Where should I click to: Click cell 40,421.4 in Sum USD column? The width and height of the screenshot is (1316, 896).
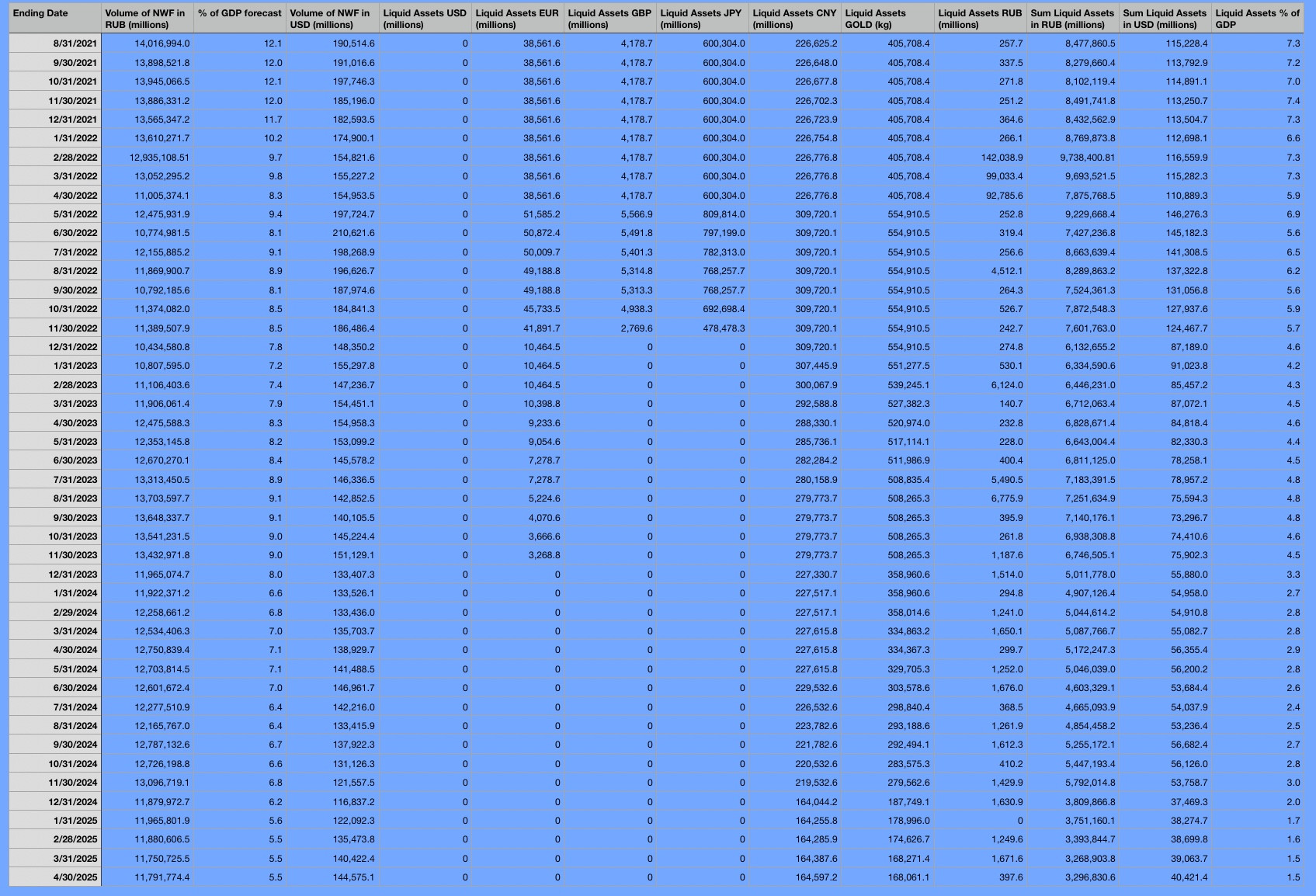click(1165, 877)
